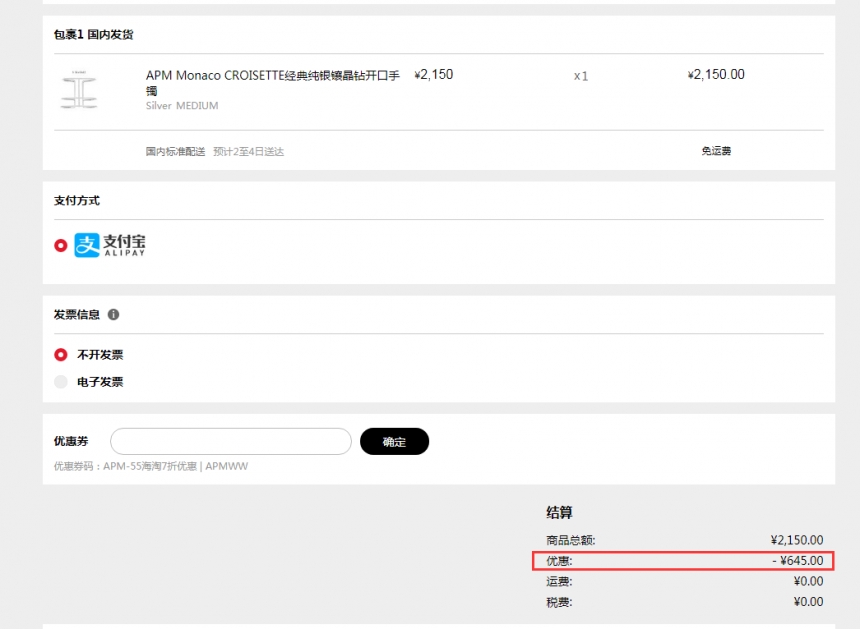
Task: Click the 免运费 free shipping label
Action: pos(716,151)
